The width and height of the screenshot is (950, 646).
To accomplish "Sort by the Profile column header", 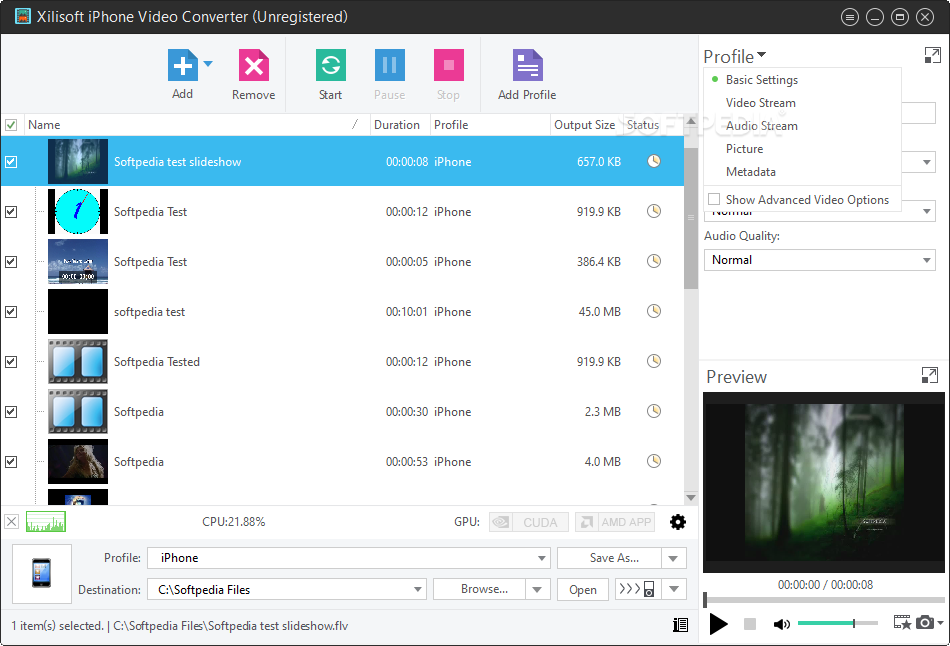I will pyautogui.click(x=490, y=125).
